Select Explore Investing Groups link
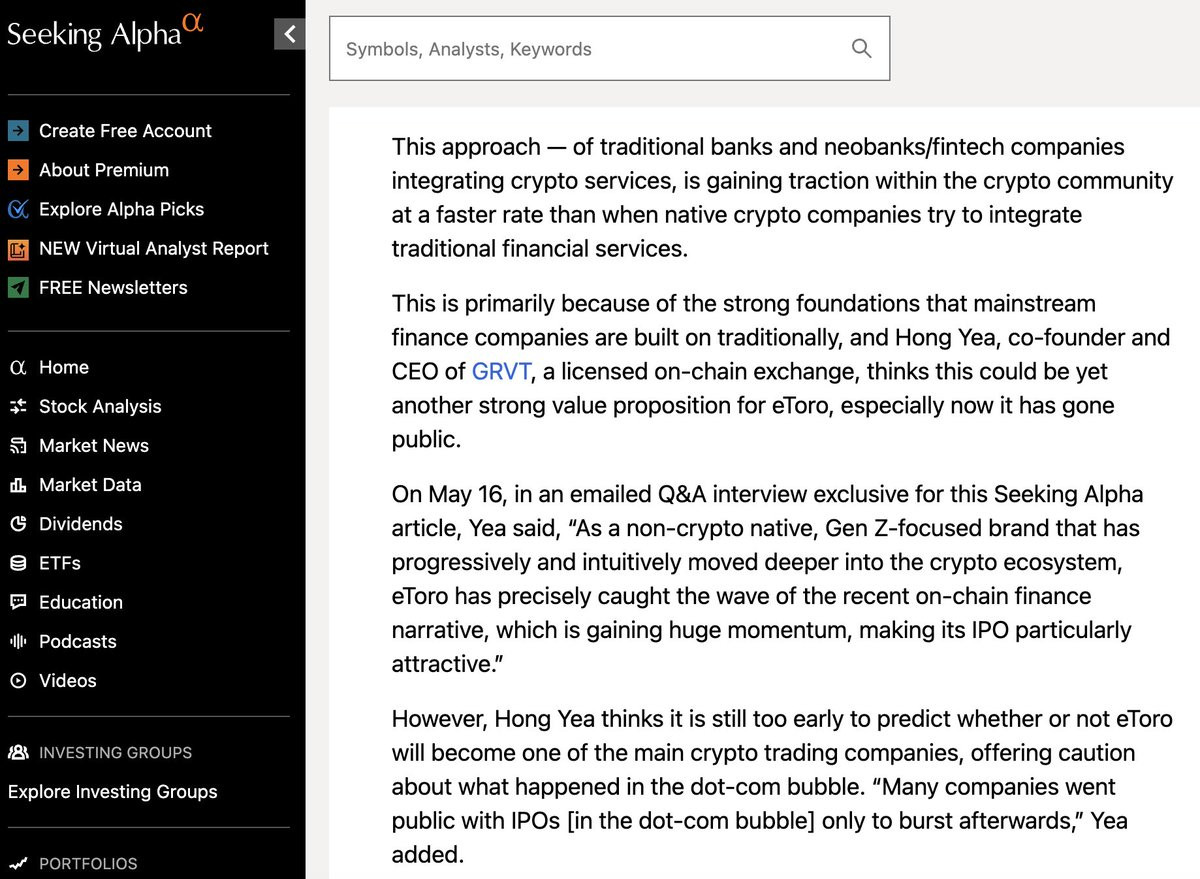Image resolution: width=1200 pixels, height=879 pixels. [113, 791]
